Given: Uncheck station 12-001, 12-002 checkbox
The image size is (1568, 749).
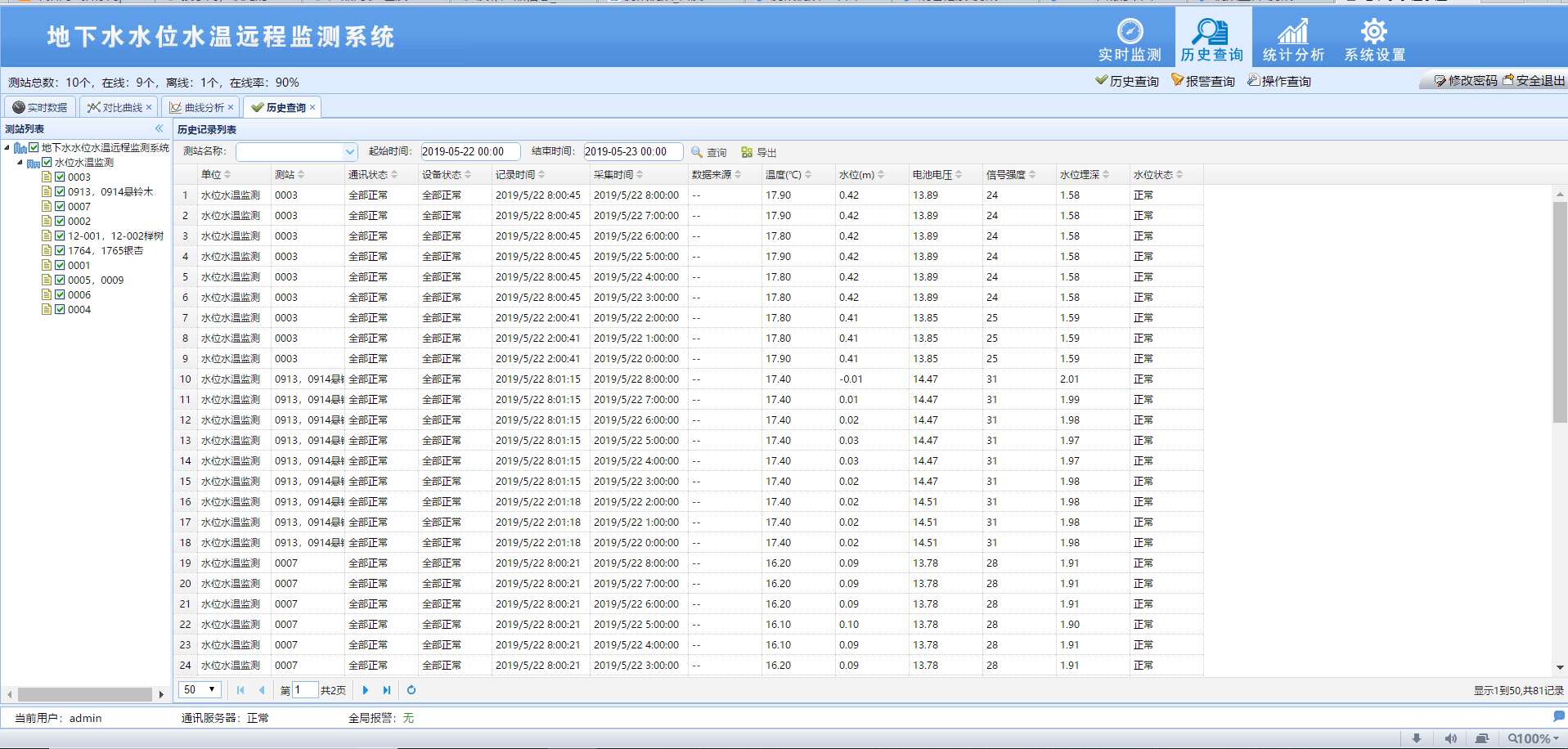Looking at the screenshot, I should 60,235.
